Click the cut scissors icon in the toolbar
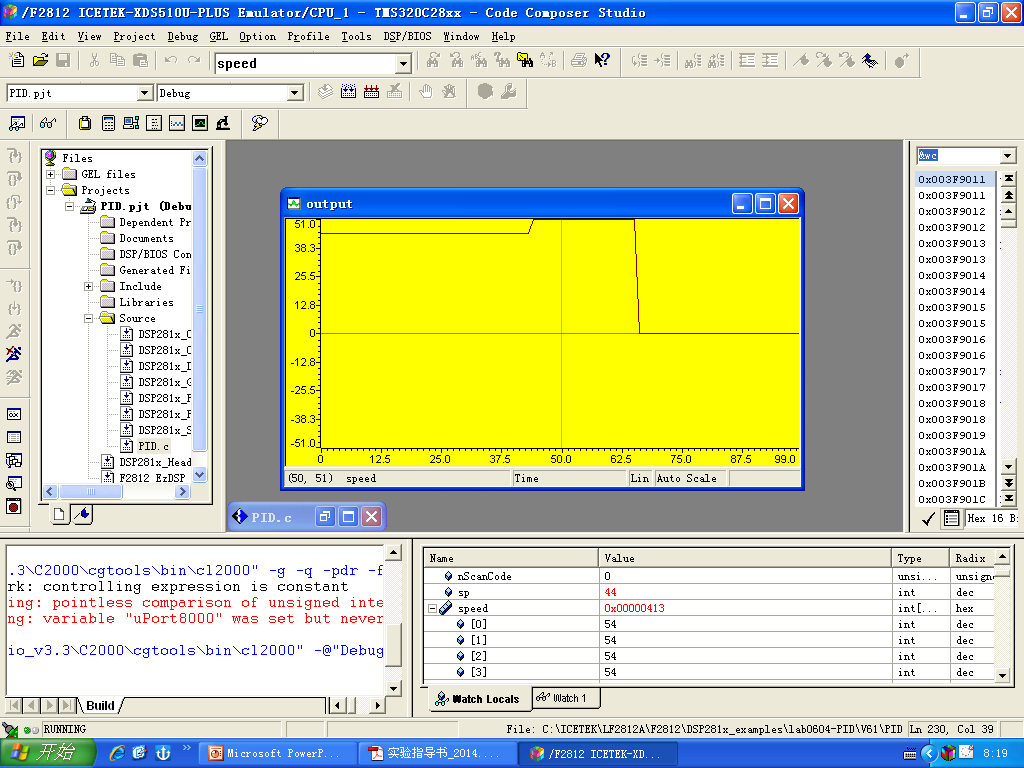This screenshot has height=768, width=1024. coord(94,61)
